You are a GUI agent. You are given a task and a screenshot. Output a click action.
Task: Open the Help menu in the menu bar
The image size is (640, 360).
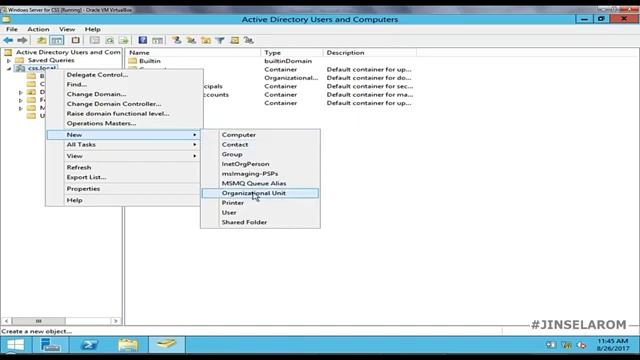93,29
